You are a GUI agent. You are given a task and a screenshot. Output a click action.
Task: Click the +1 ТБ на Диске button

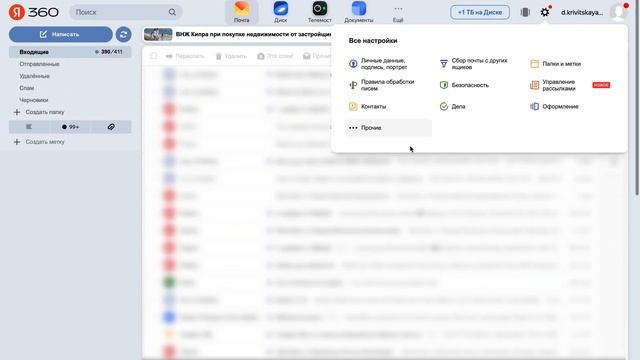480,12
